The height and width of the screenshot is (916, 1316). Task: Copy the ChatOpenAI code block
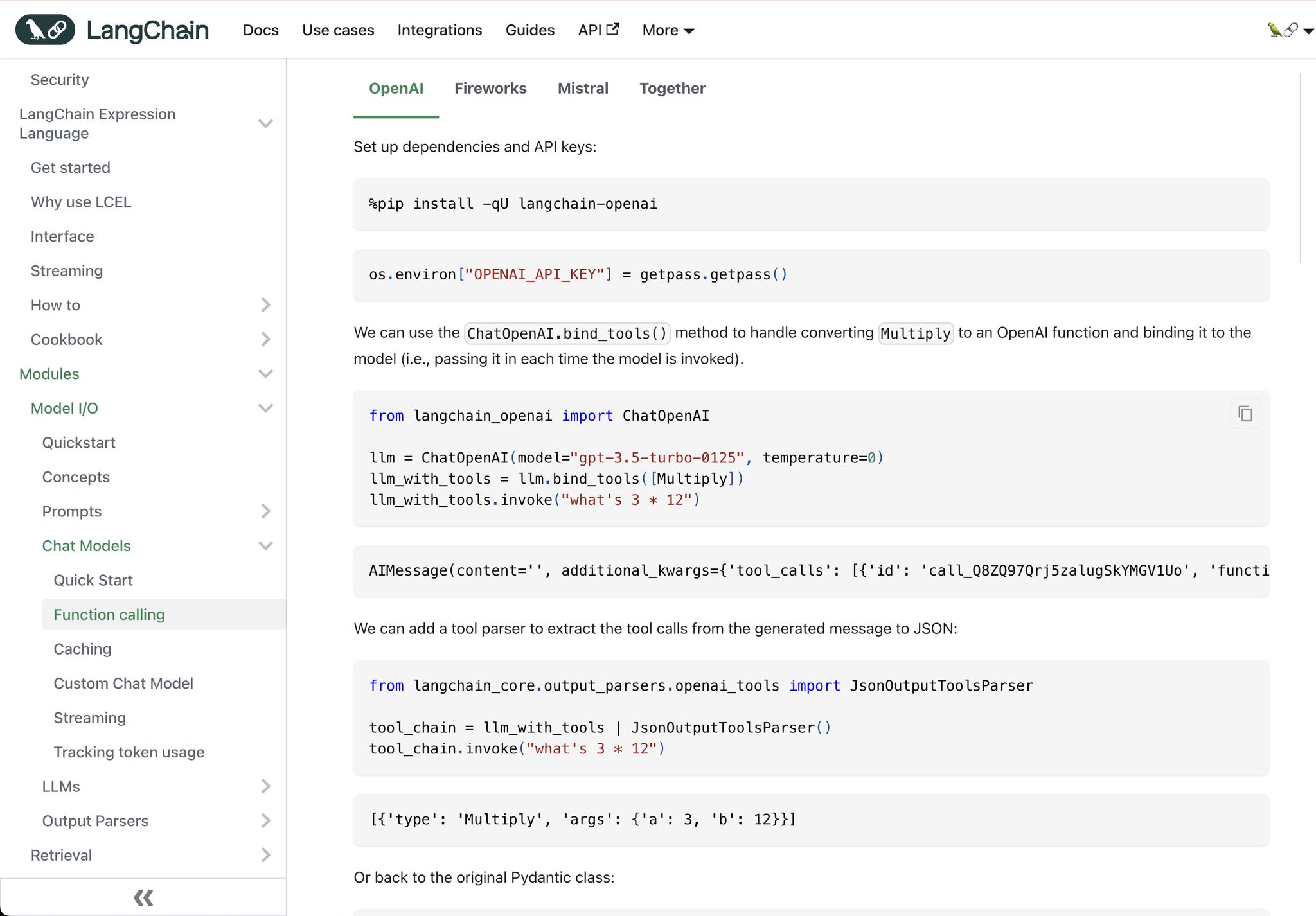[1245, 414]
